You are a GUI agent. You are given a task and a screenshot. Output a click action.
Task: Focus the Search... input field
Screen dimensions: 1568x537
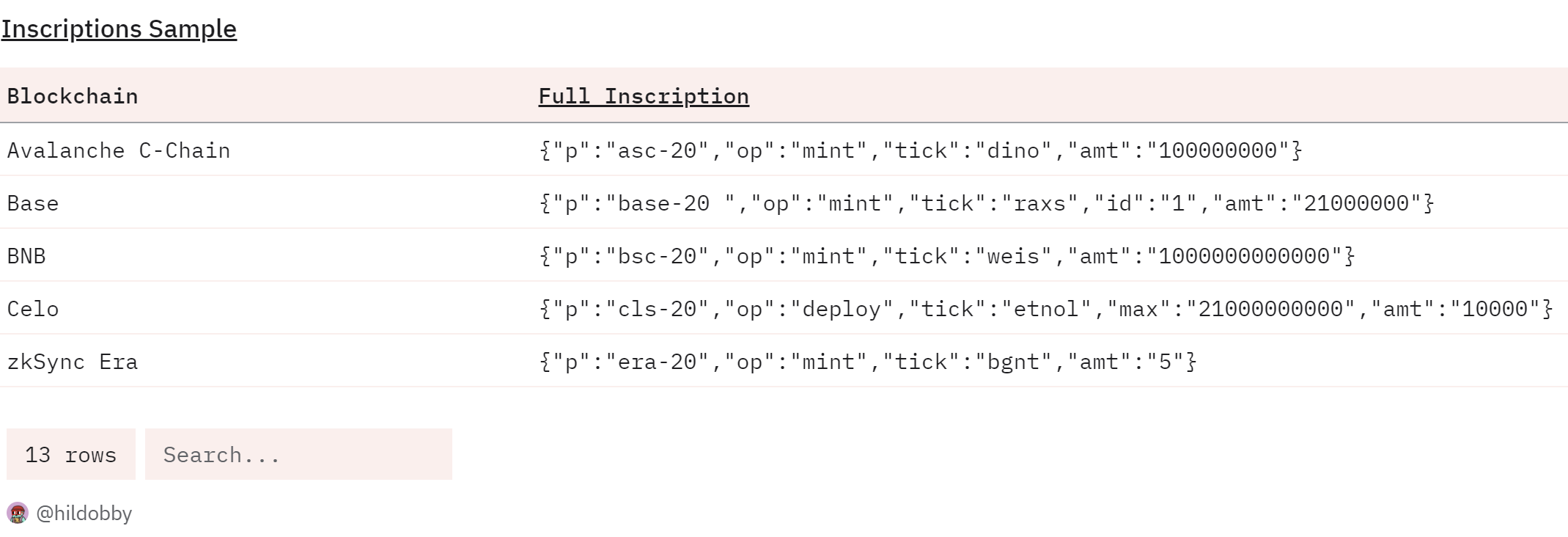click(x=298, y=454)
